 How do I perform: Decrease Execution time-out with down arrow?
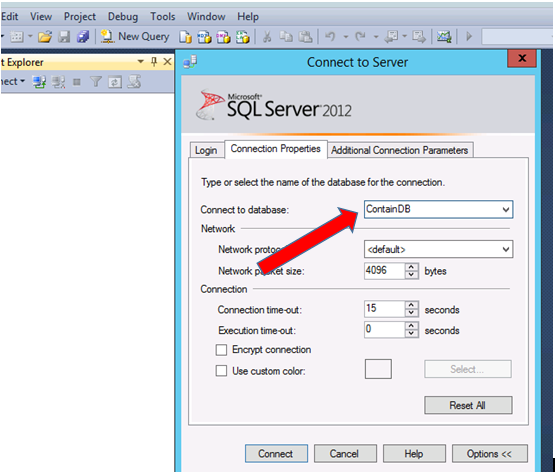coord(411,333)
